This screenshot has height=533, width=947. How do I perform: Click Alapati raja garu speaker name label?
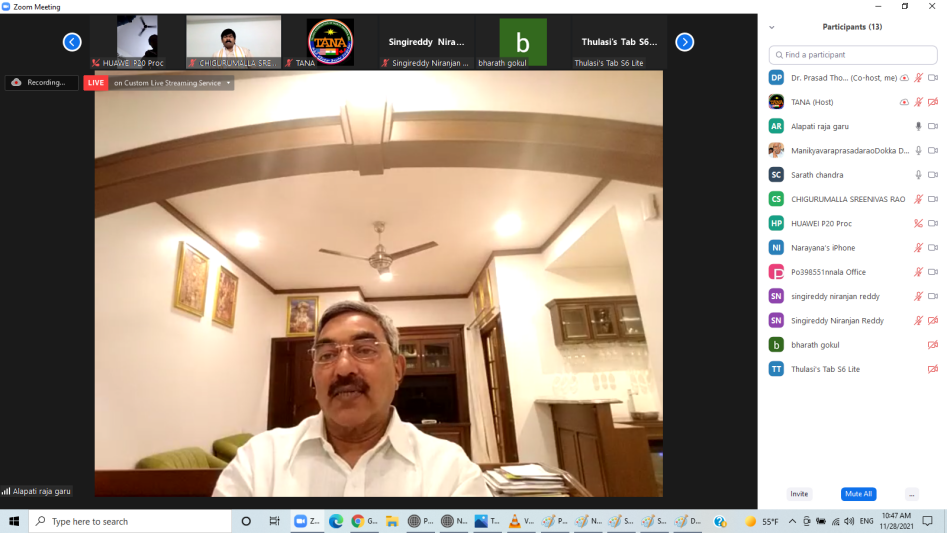pyautogui.click(x=42, y=491)
